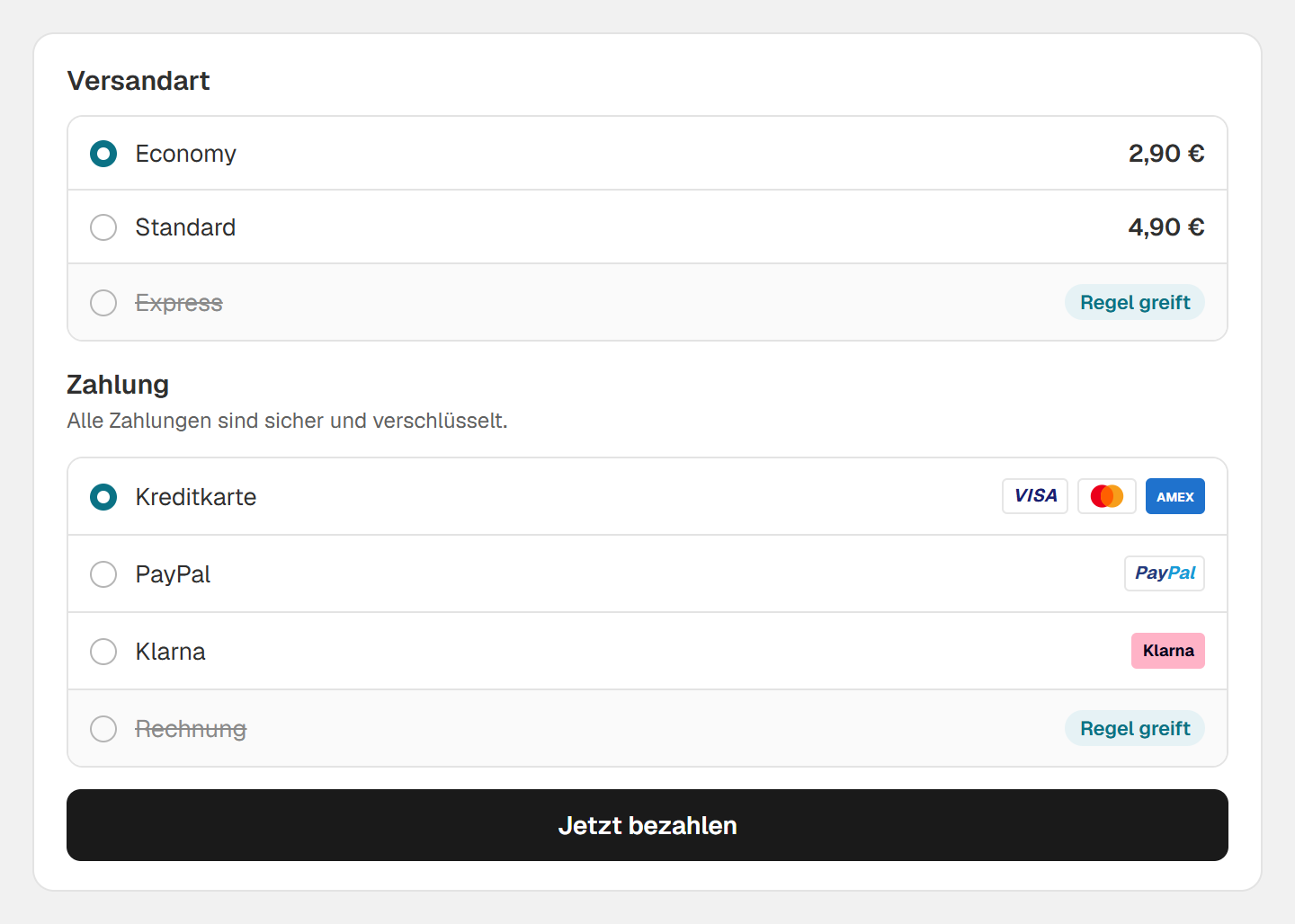This screenshot has width=1295, height=924.
Task: Select the Standard shipping radio button
Action: coord(103,227)
